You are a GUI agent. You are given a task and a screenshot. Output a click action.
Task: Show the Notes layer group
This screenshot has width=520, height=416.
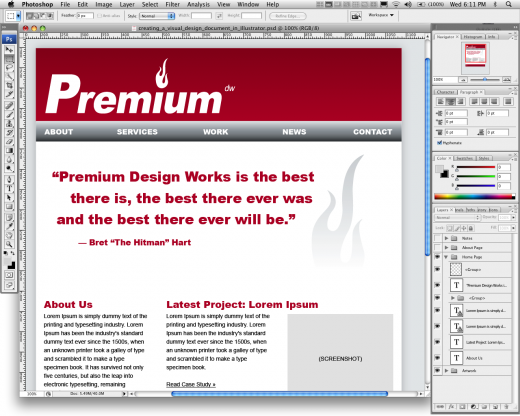(437, 238)
